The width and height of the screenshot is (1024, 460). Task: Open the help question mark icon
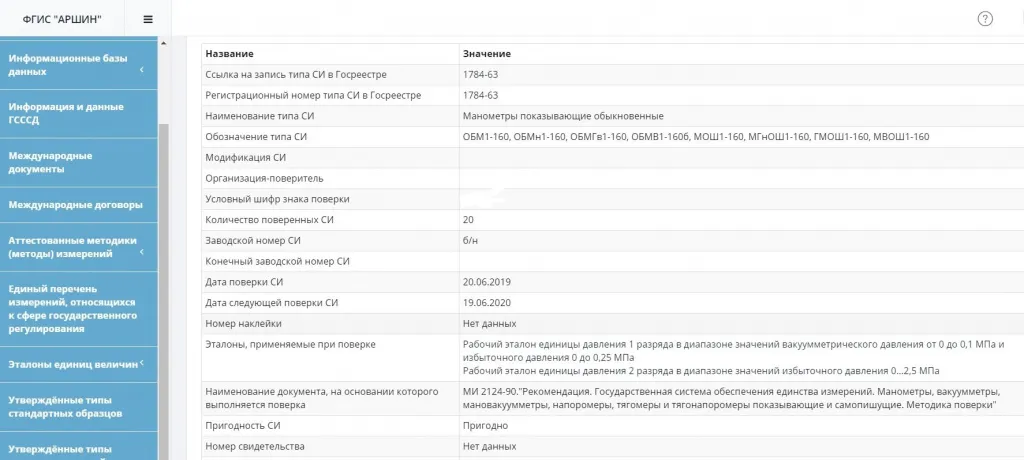(x=985, y=19)
